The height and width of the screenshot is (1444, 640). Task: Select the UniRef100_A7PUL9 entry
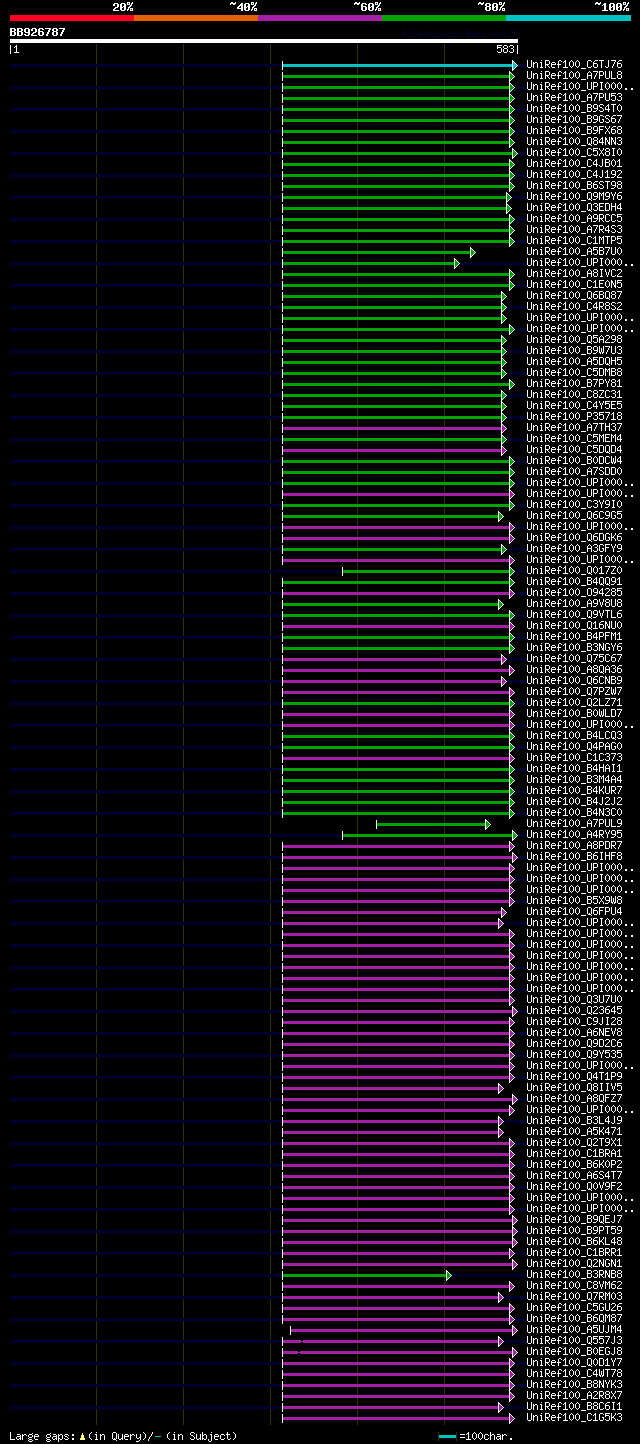(574, 823)
